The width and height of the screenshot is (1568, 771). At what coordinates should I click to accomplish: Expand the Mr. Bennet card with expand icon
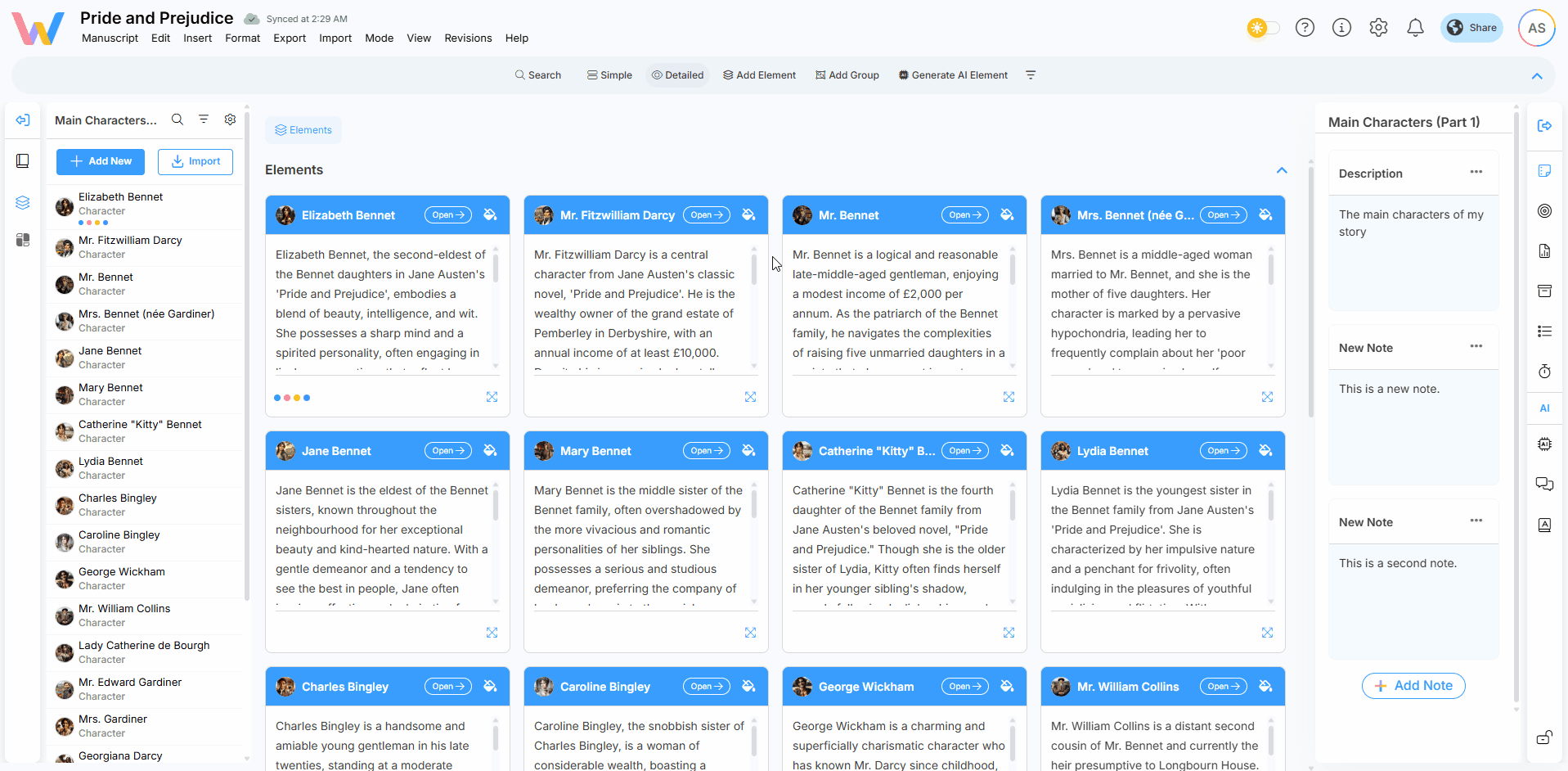[1009, 397]
